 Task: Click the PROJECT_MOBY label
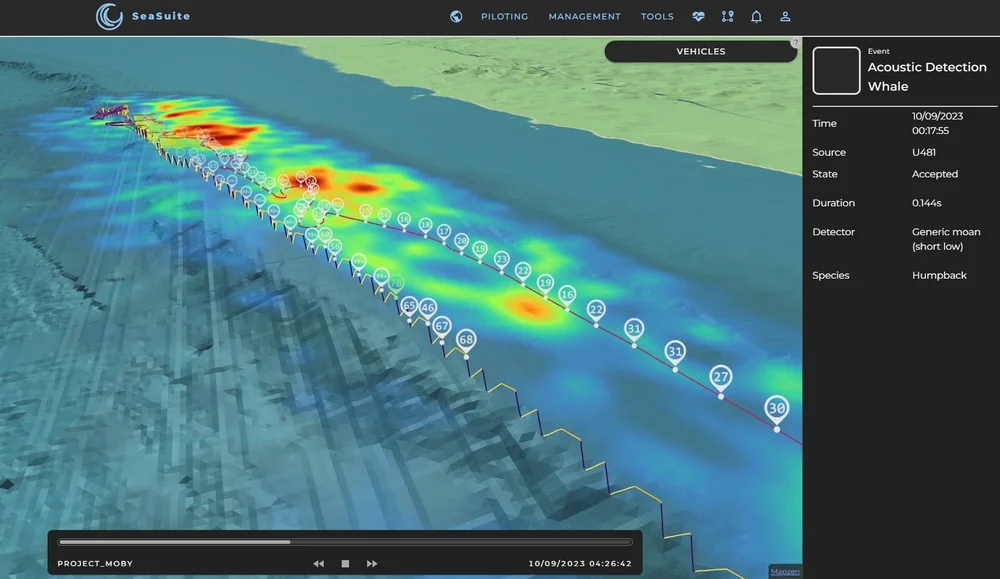click(x=95, y=564)
